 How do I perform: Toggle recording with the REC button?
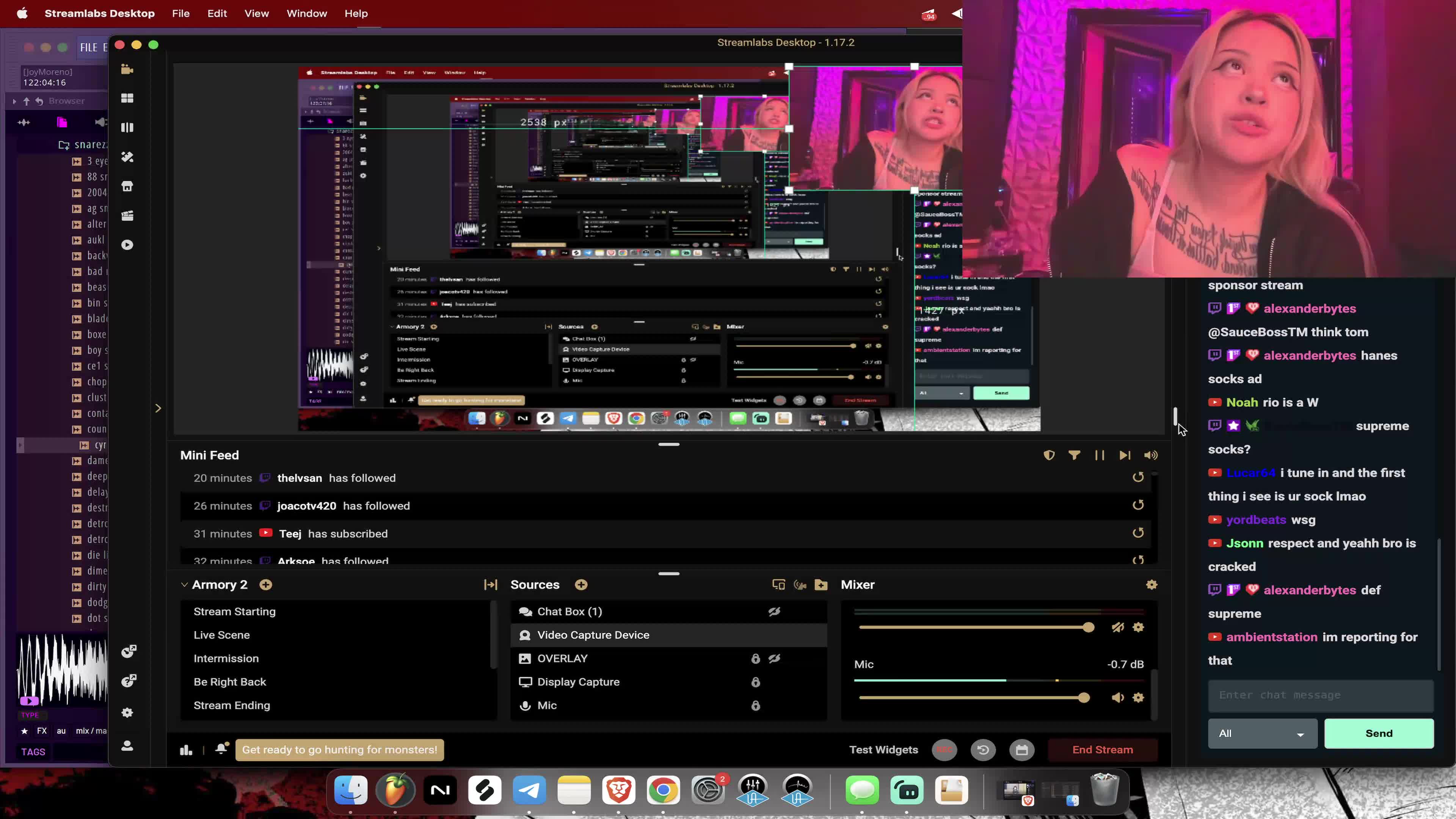[945, 750]
